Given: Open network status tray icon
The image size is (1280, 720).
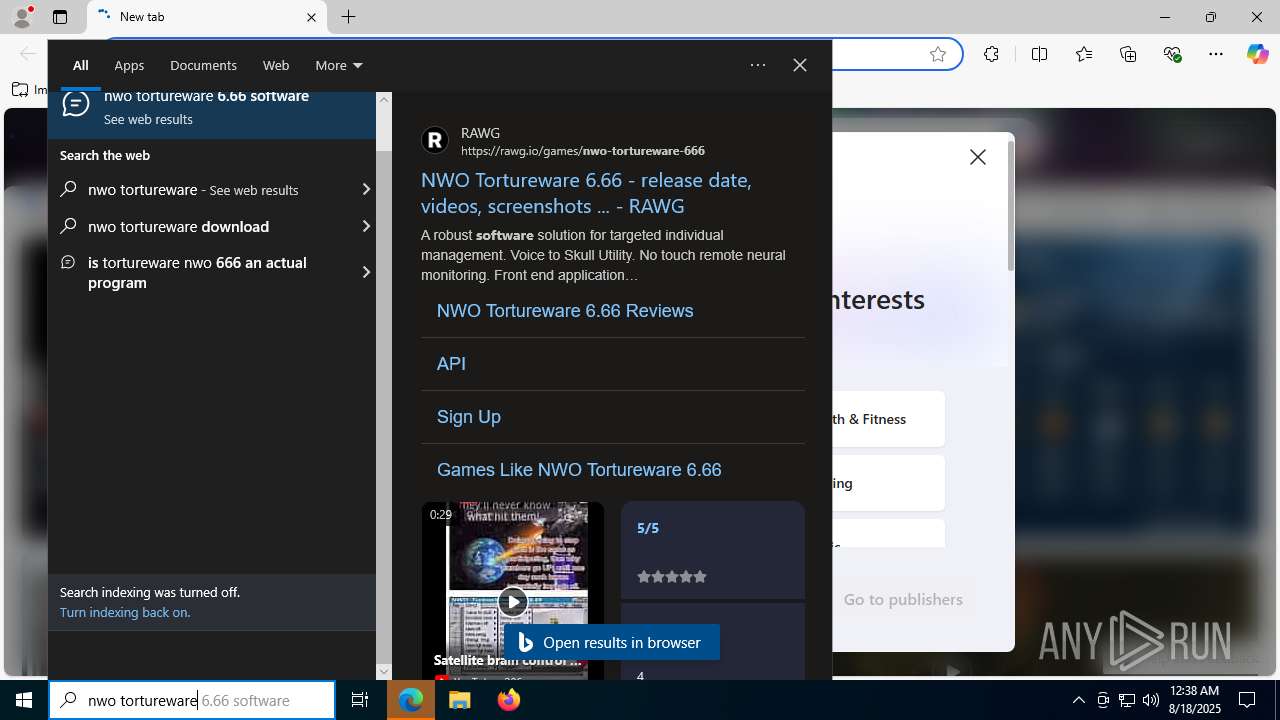Looking at the screenshot, I should tap(1127, 700).
